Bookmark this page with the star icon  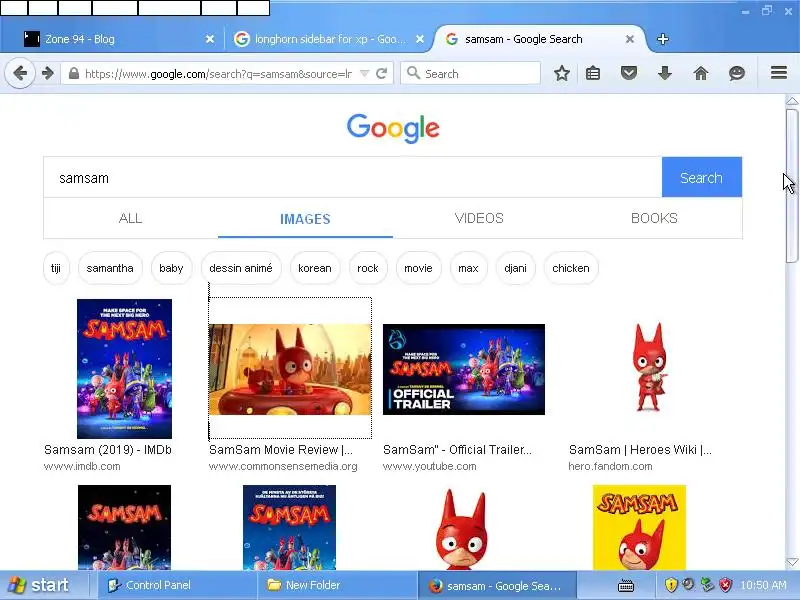(562, 73)
